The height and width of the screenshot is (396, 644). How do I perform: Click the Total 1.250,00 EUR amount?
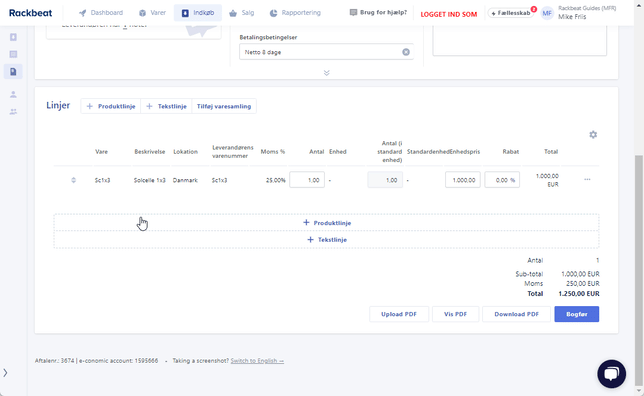click(579, 294)
